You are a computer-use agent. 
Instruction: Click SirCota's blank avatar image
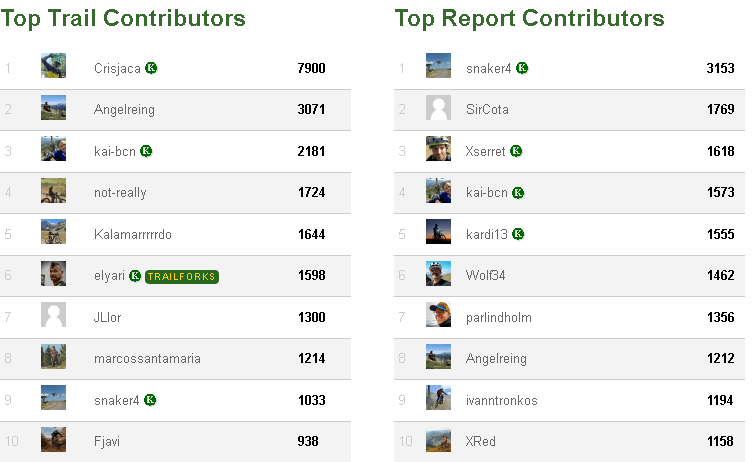438,109
